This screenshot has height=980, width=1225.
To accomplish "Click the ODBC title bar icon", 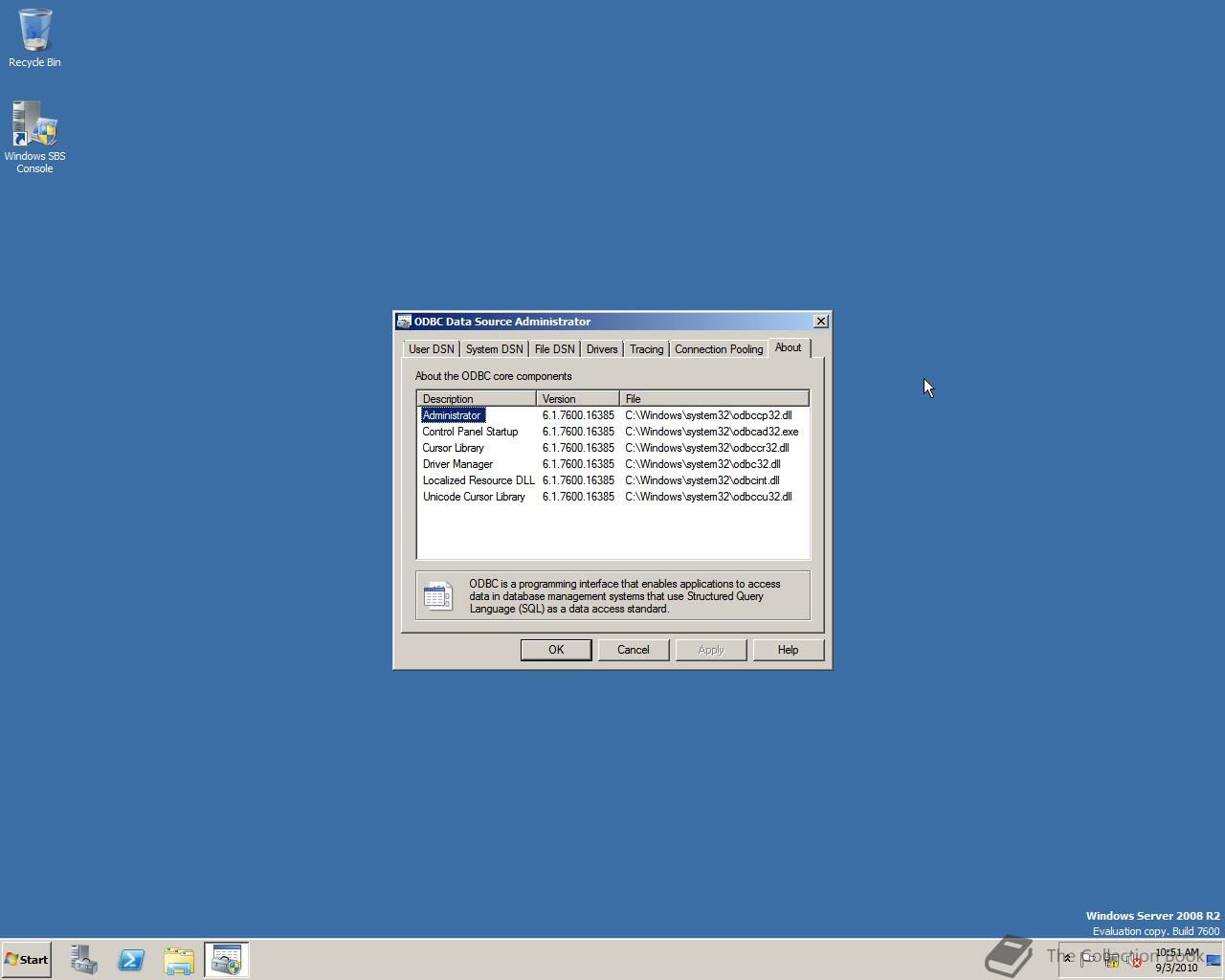I will [x=405, y=322].
